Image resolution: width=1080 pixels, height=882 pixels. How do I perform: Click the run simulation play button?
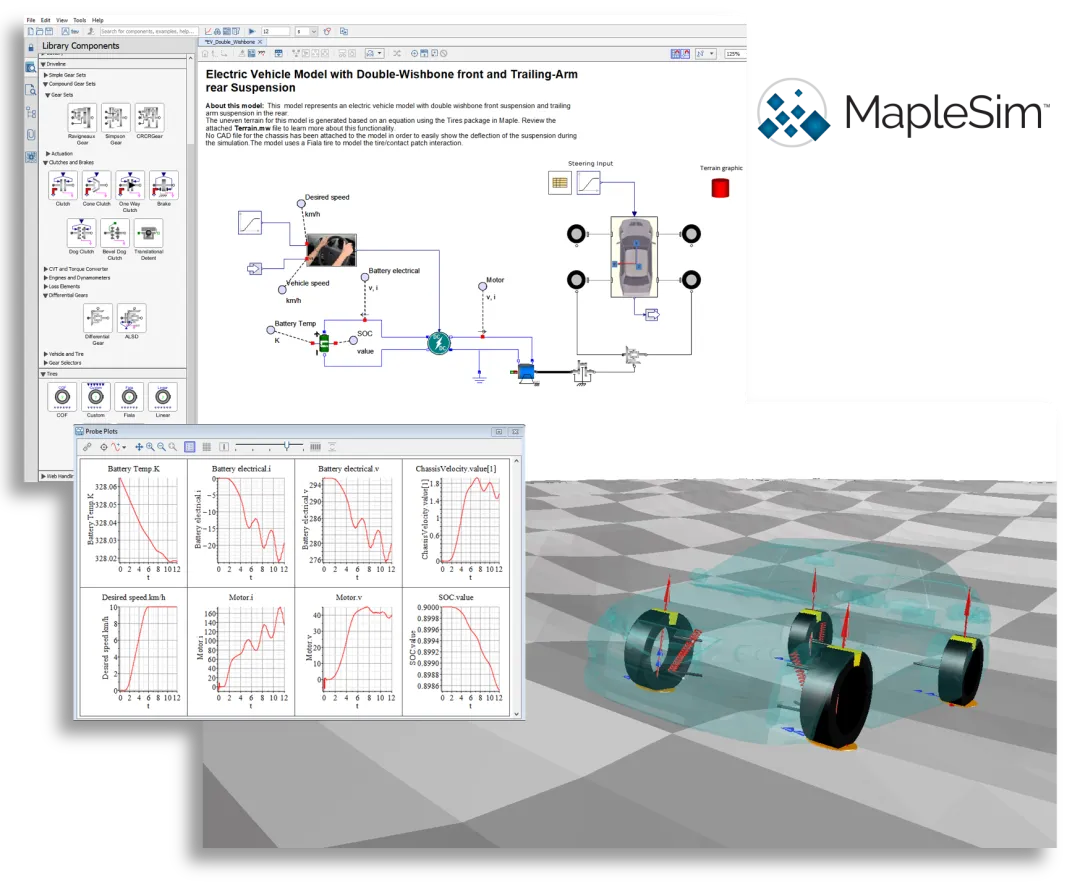click(252, 31)
